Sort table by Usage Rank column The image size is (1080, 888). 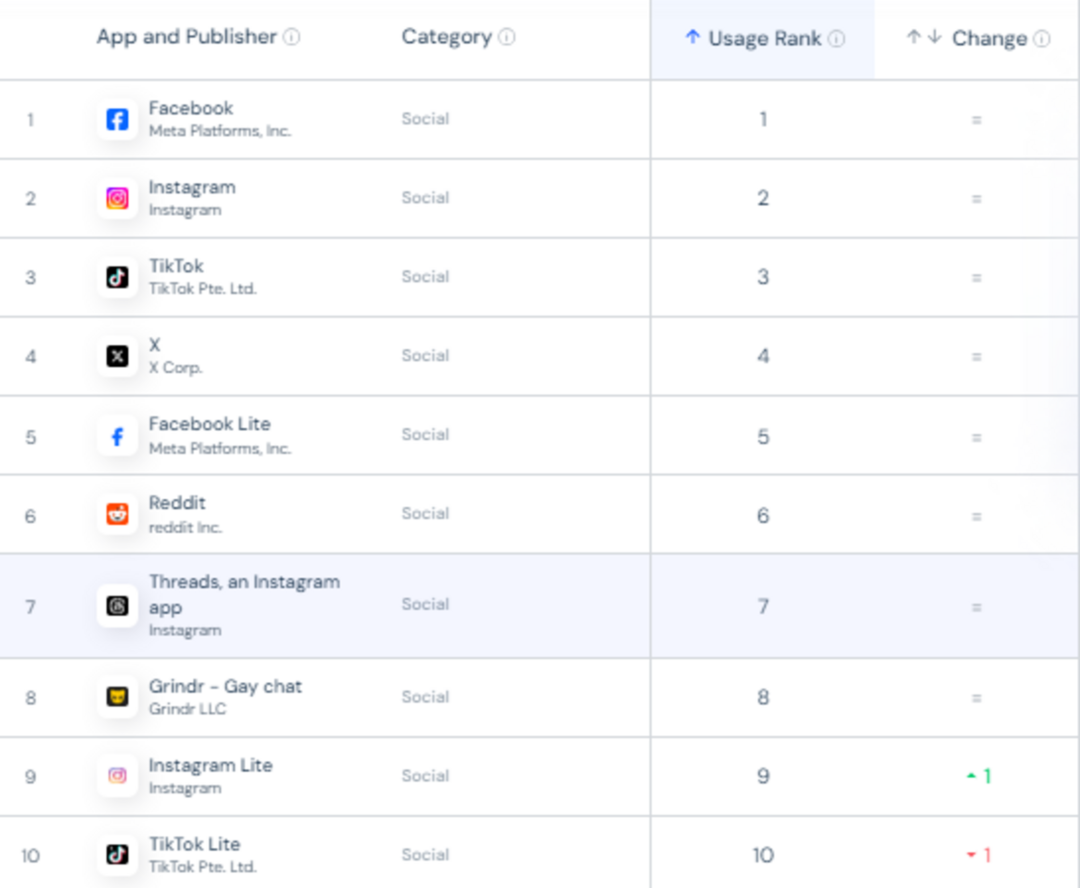click(764, 39)
